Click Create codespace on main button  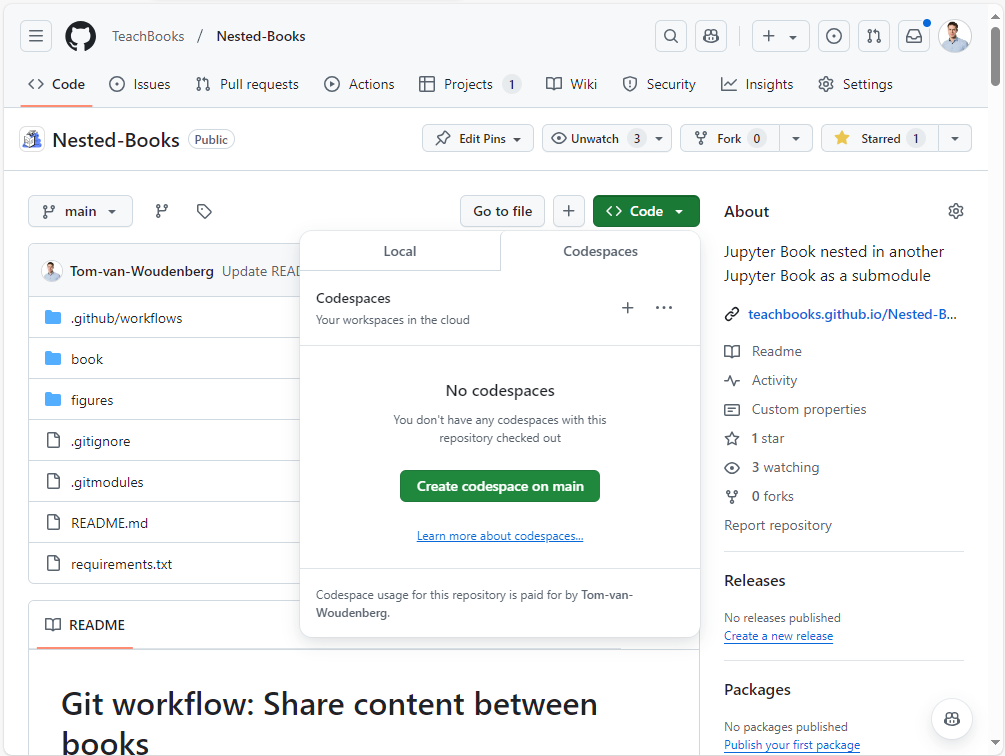pyautogui.click(x=500, y=486)
